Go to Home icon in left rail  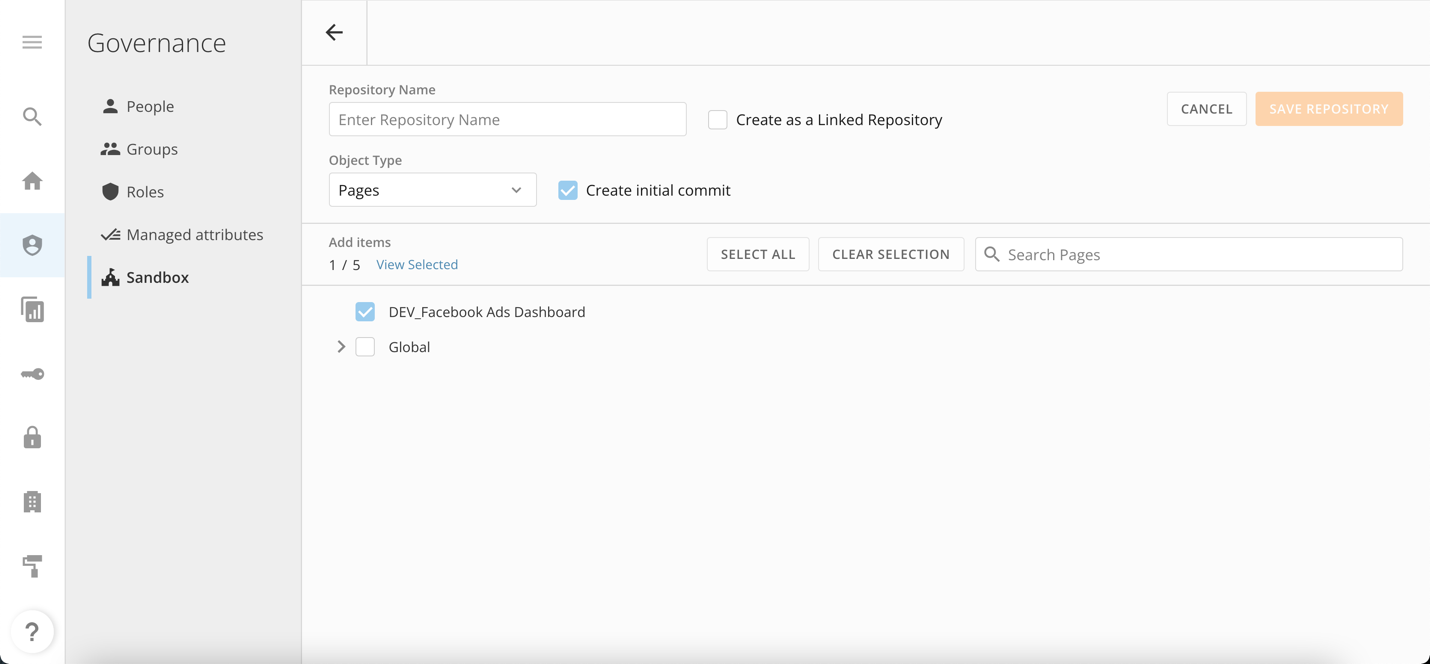pyautogui.click(x=32, y=181)
